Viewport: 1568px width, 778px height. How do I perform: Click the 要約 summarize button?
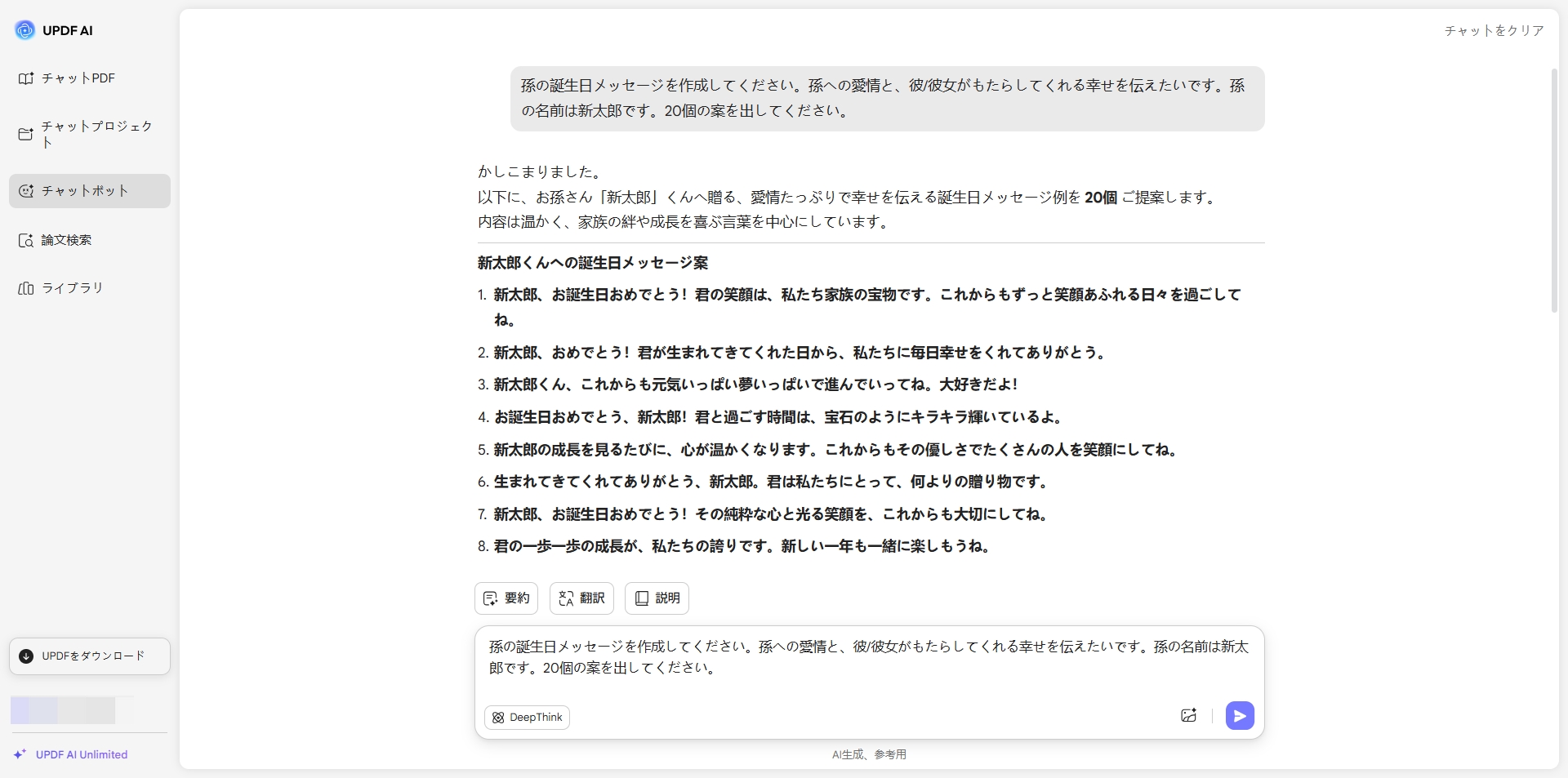pos(506,598)
